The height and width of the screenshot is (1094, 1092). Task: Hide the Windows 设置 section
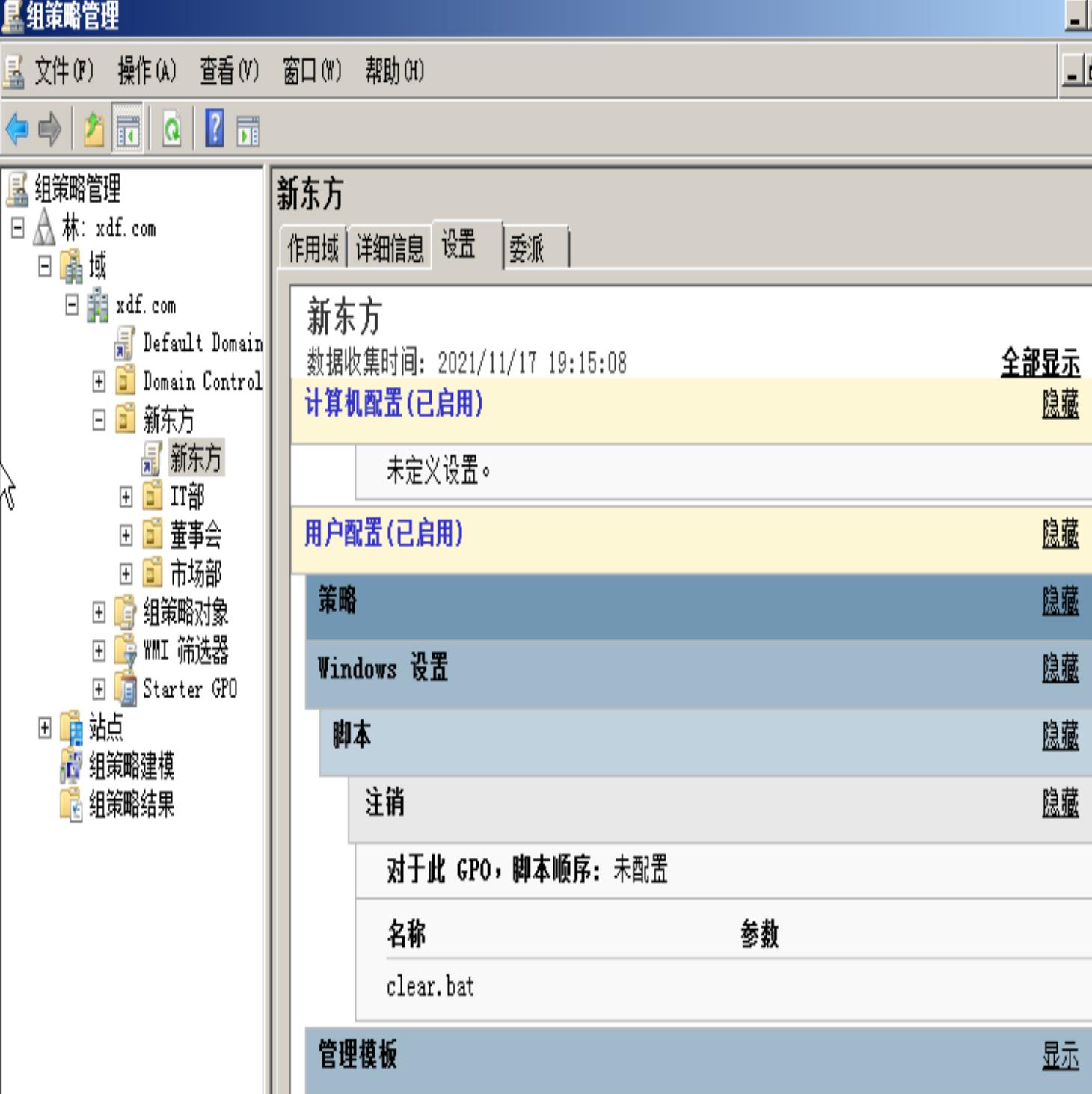1061,668
